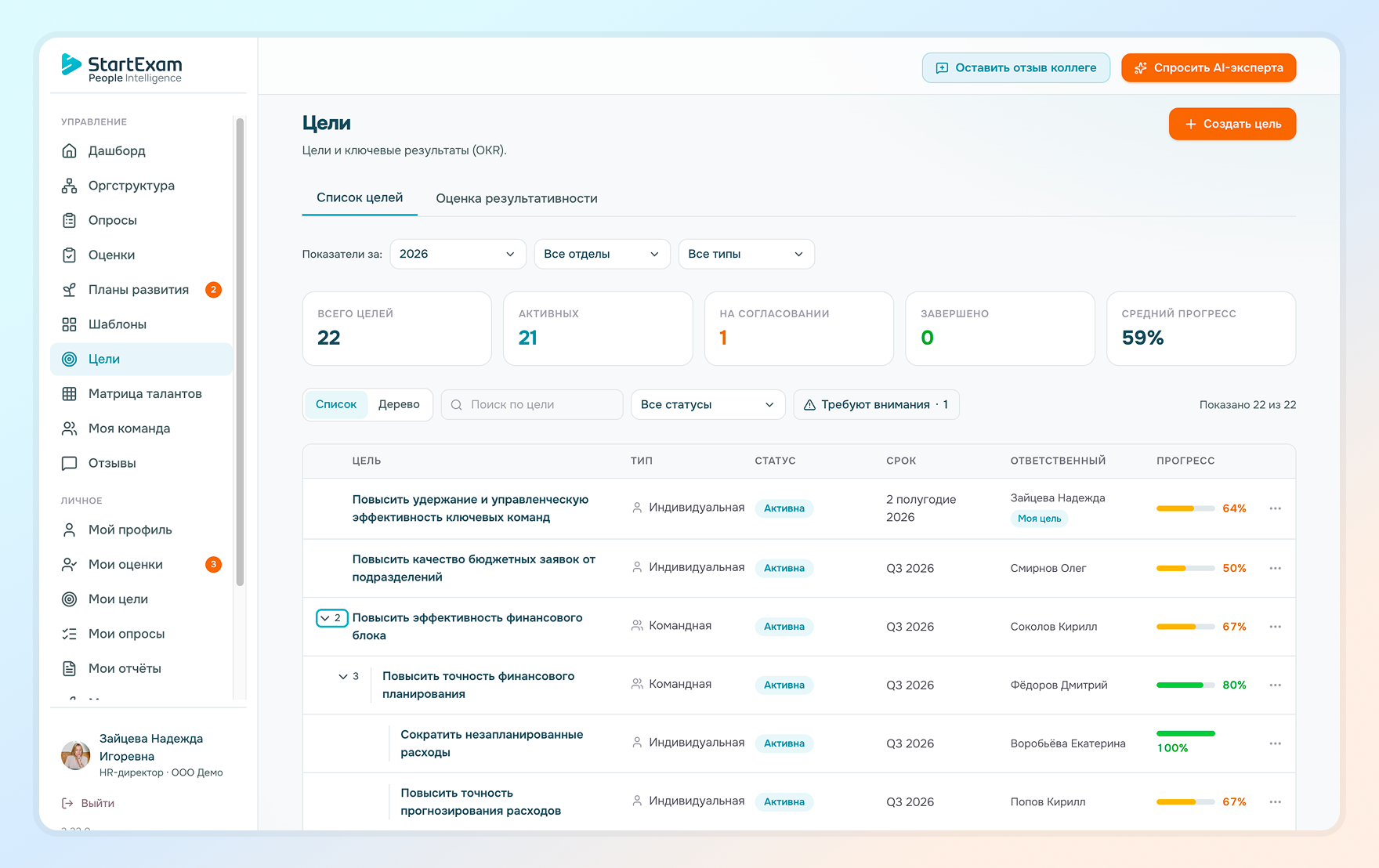Screen dimensions: 1379x868
Task: Open Матрица талантов in the sidebar
Action: coord(141,393)
